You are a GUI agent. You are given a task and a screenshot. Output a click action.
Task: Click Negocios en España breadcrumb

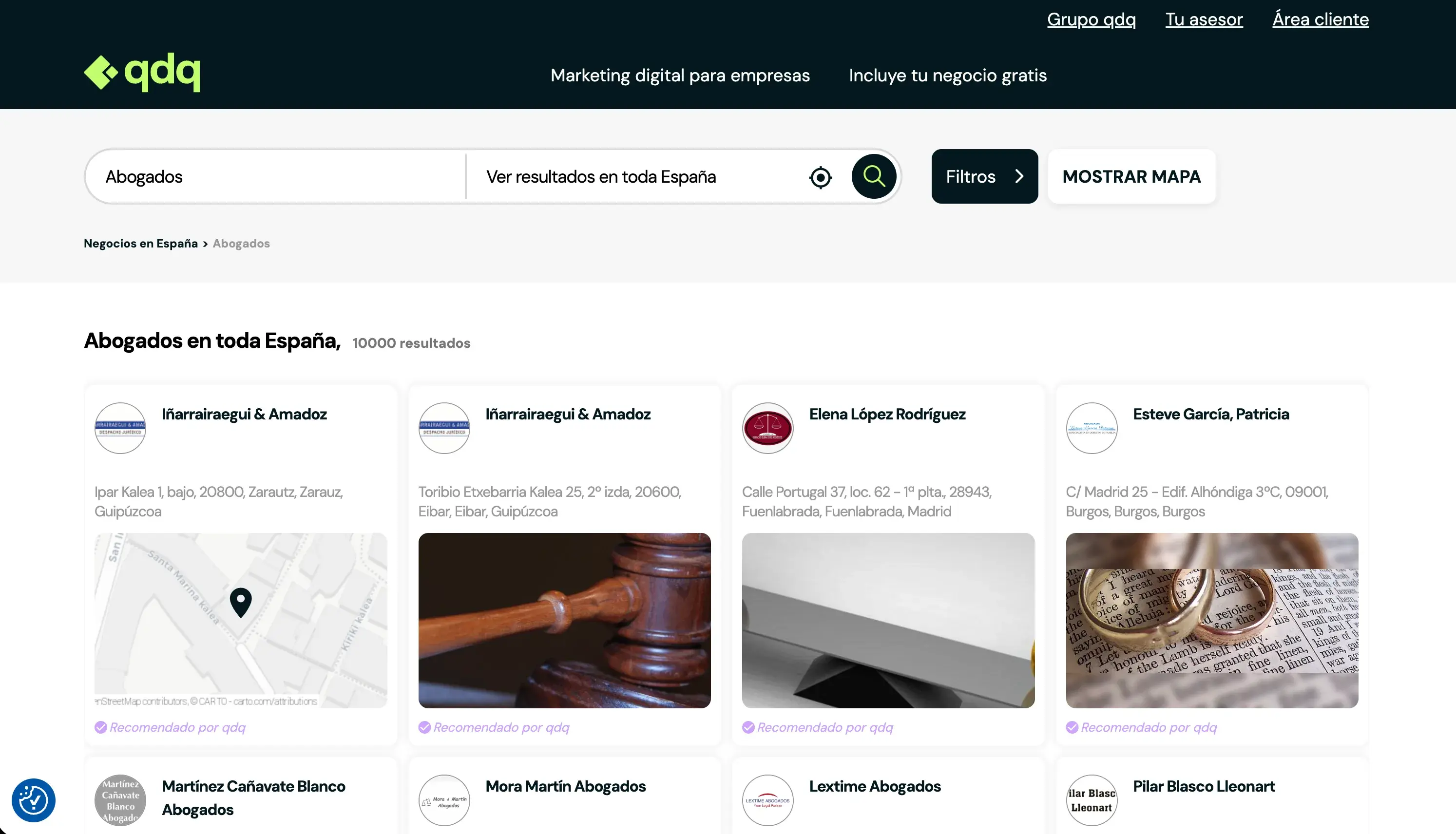pos(141,244)
